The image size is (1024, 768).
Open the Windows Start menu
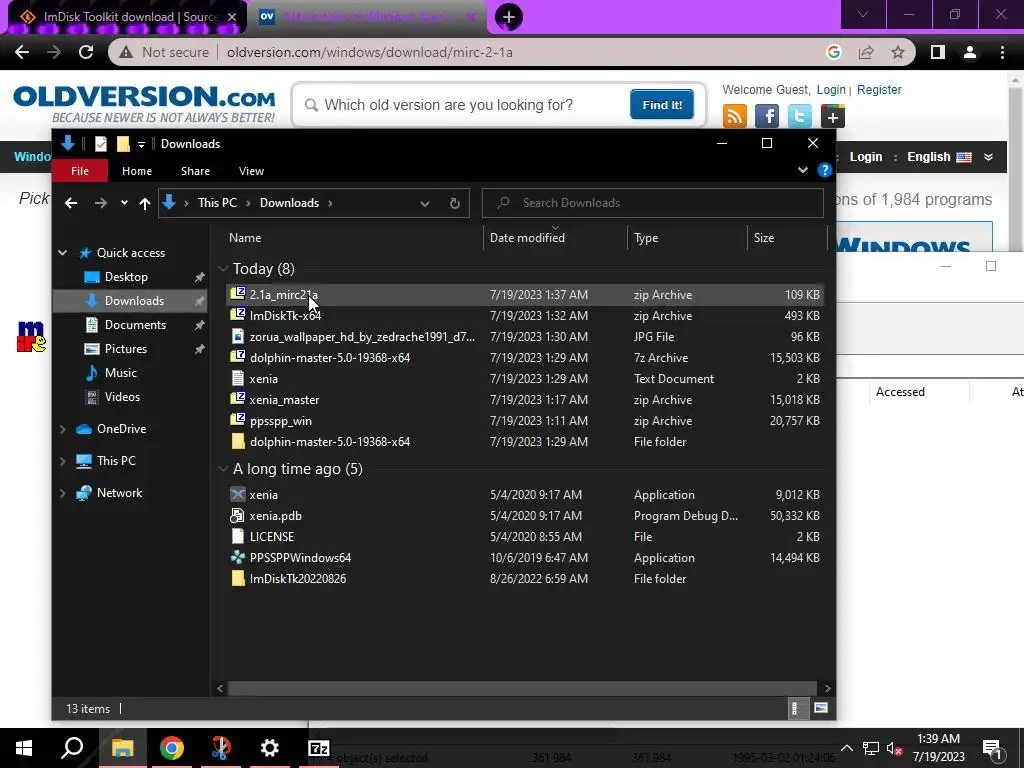24,748
